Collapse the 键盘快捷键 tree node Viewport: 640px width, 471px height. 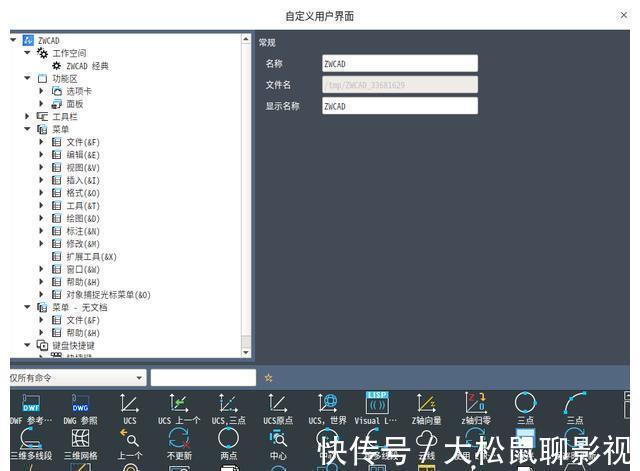(27, 345)
